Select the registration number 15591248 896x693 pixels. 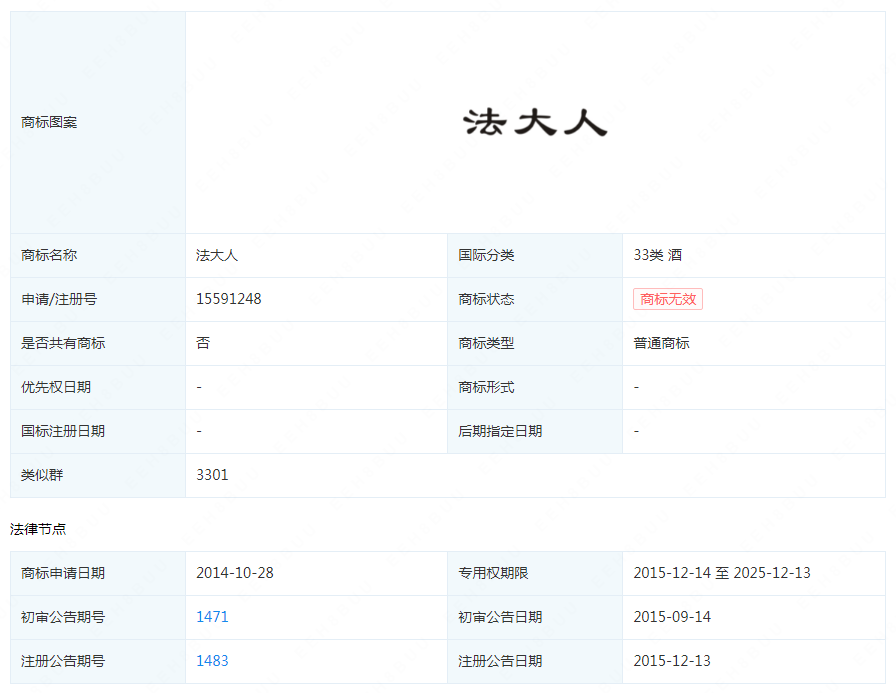229,299
